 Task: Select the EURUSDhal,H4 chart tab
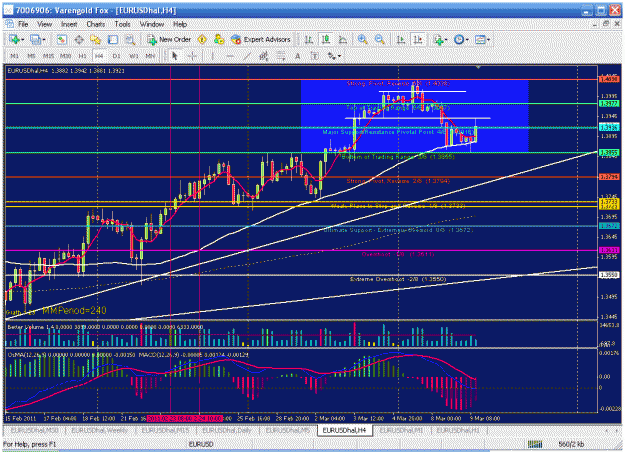(x=344, y=430)
